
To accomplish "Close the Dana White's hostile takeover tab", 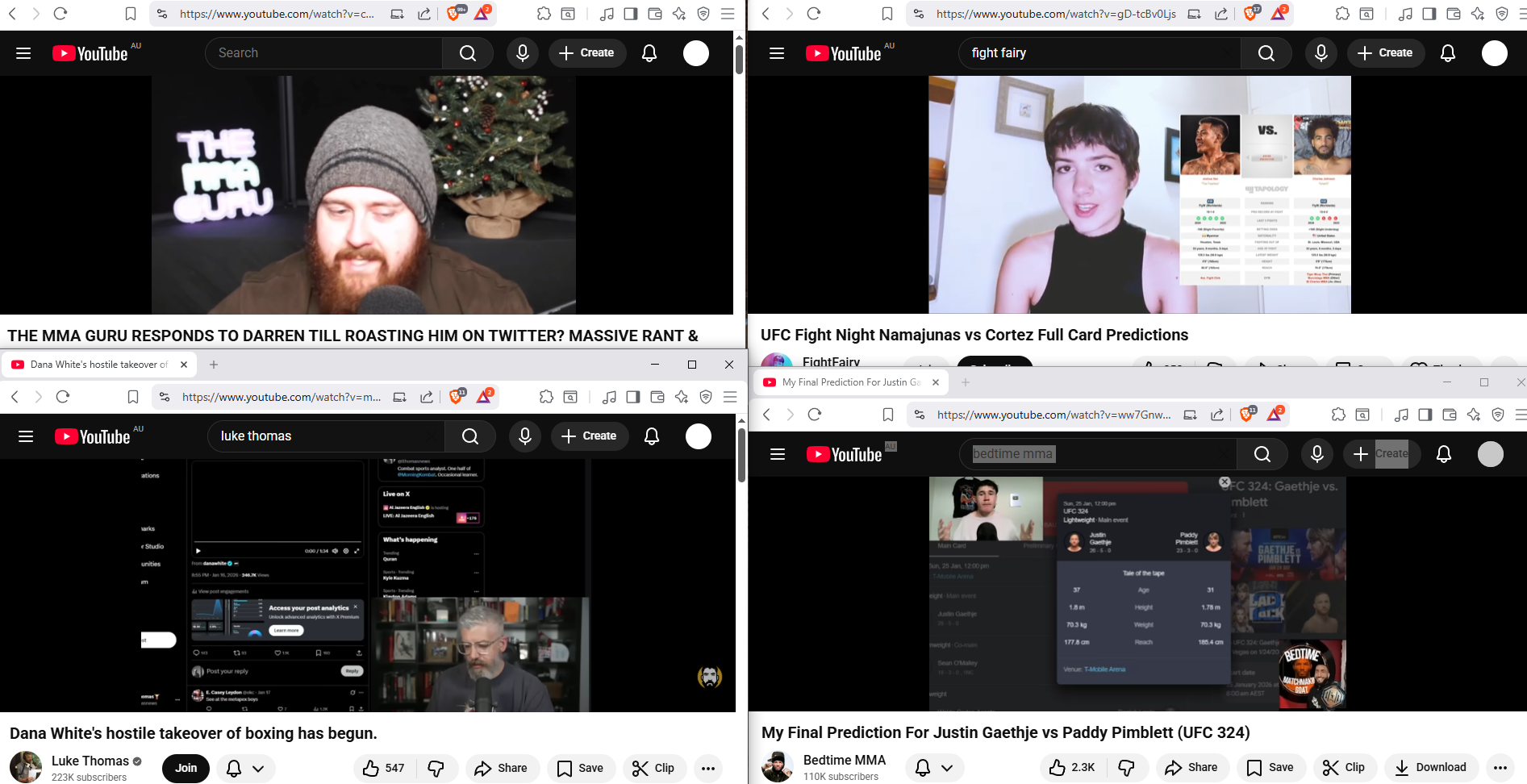I will 184,365.
